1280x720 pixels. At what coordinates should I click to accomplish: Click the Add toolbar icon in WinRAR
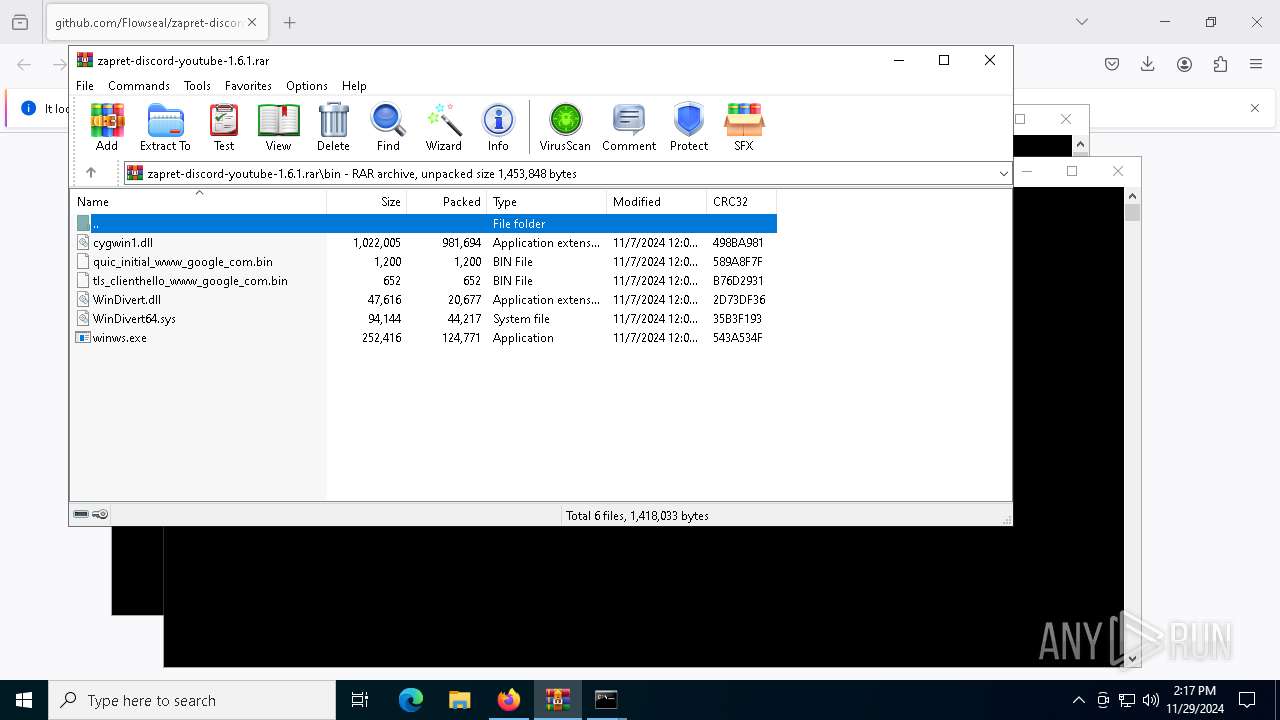(107, 127)
